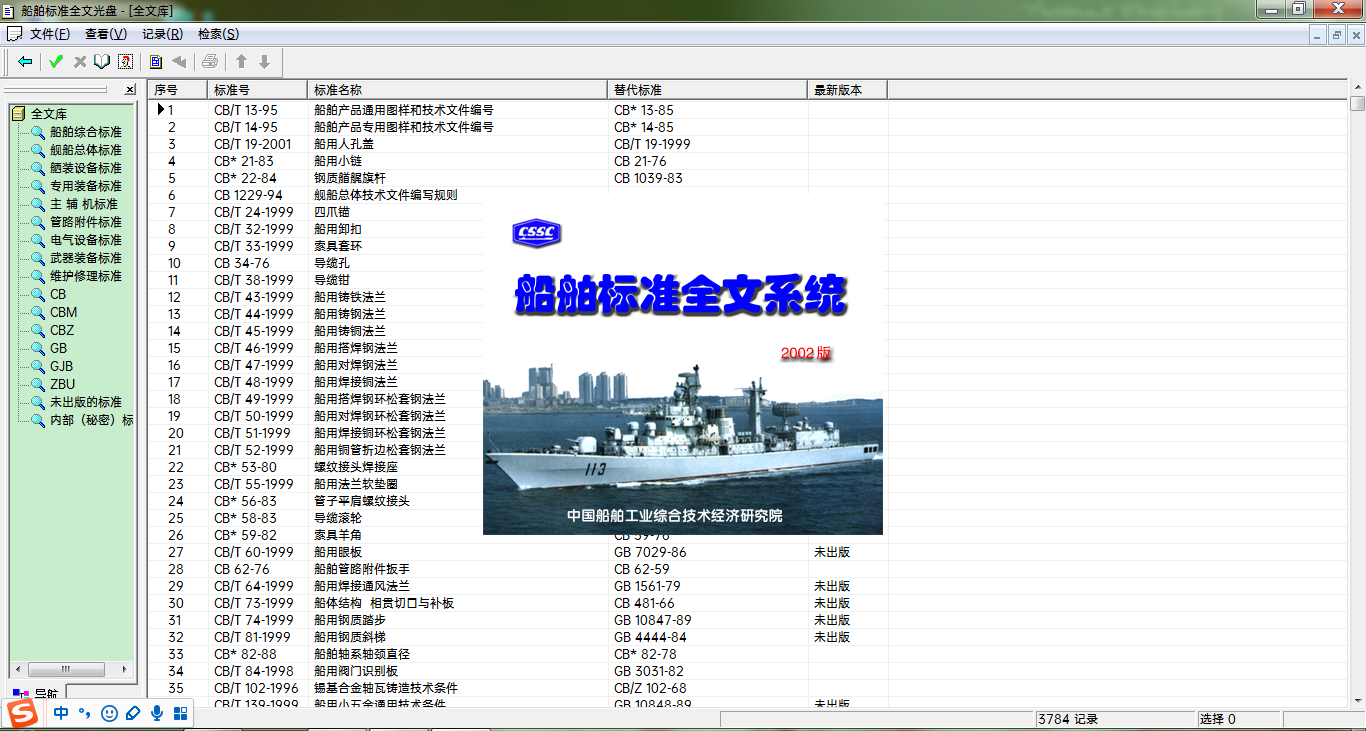Open the emoji smiley panel on the IME bar
The width and height of the screenshot is (1366, 731).
pyautogui.click(x=109, y=713)
